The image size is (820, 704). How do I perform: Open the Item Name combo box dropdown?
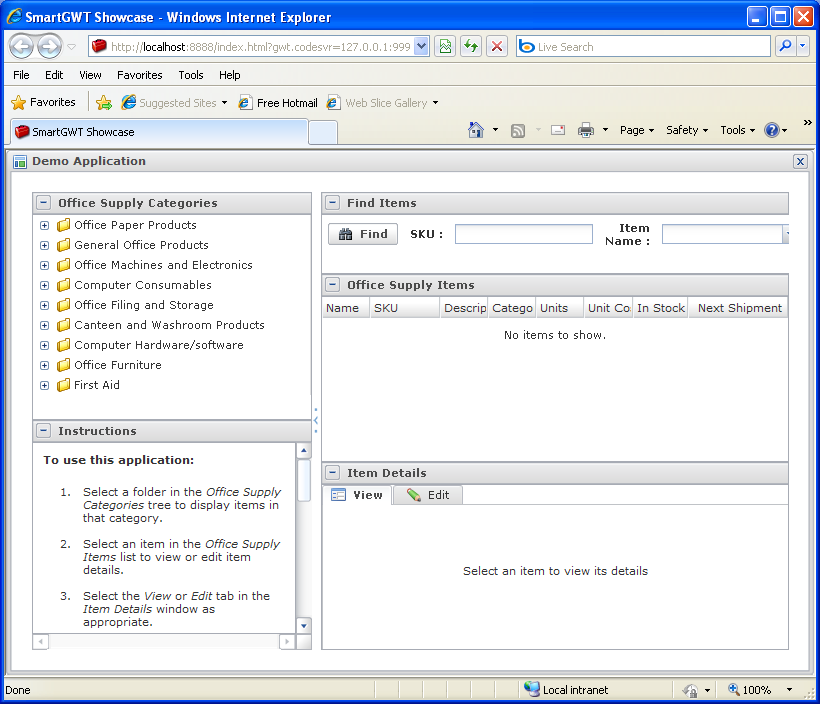tap(785, 234)
